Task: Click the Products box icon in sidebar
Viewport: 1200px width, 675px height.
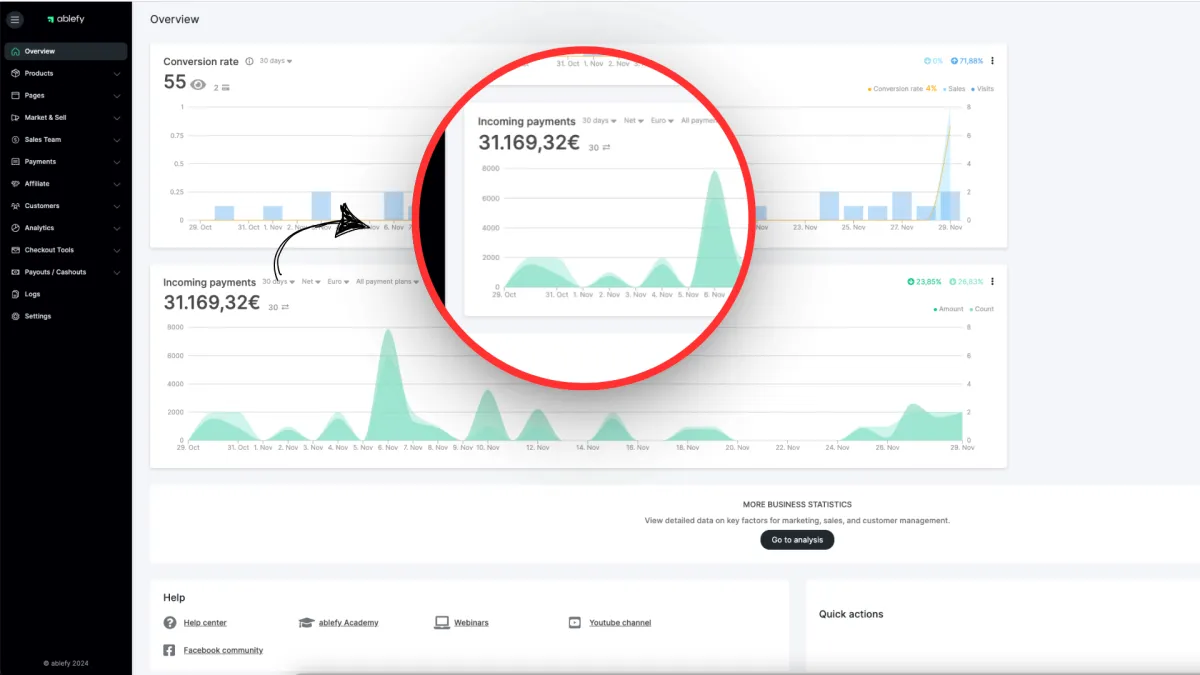Action: click(x=15, y=73)
